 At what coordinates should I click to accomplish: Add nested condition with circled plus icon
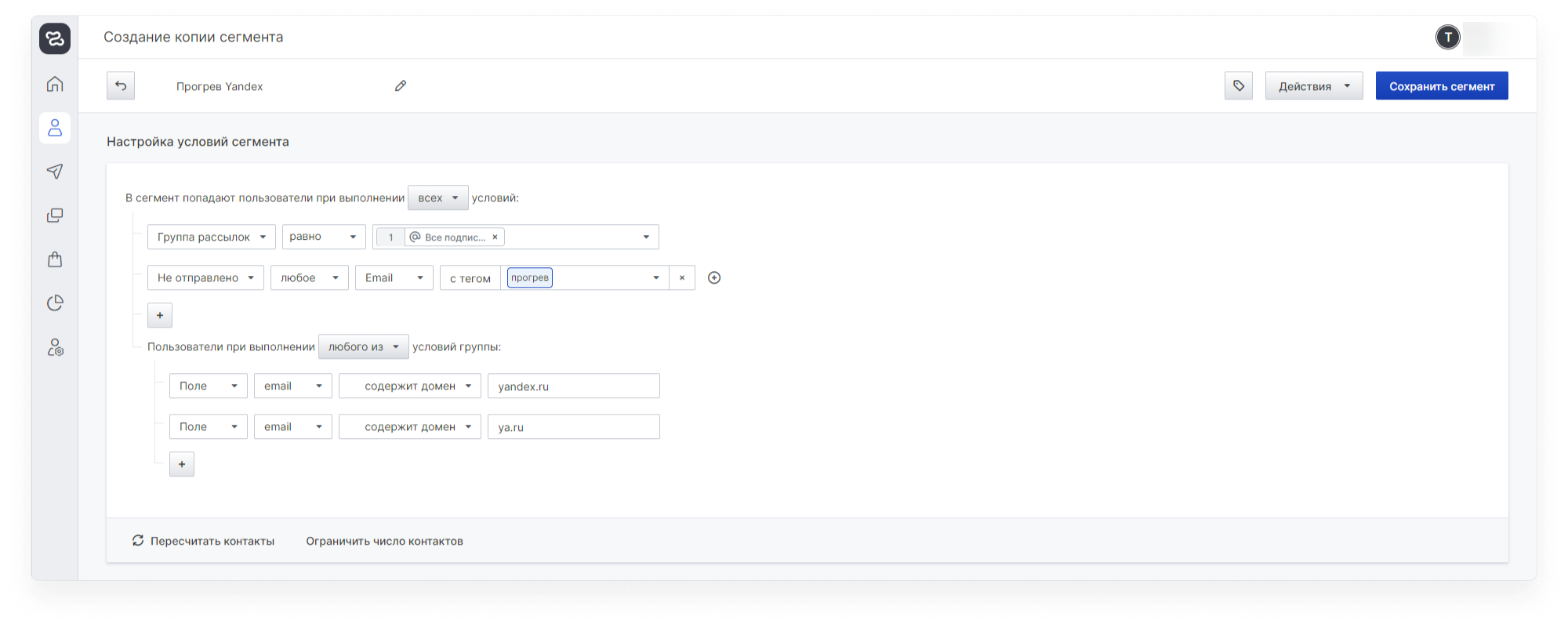click(714, 277)
